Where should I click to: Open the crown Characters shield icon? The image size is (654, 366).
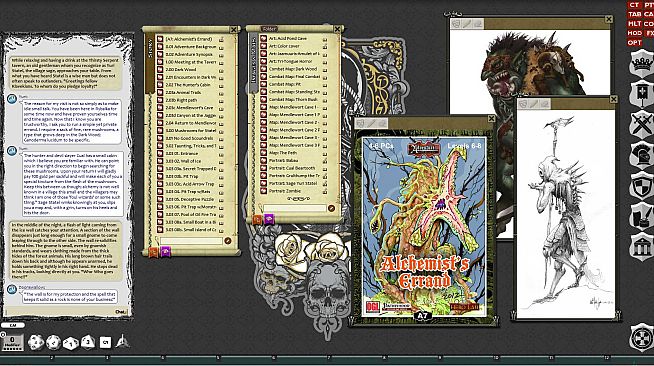641,63
